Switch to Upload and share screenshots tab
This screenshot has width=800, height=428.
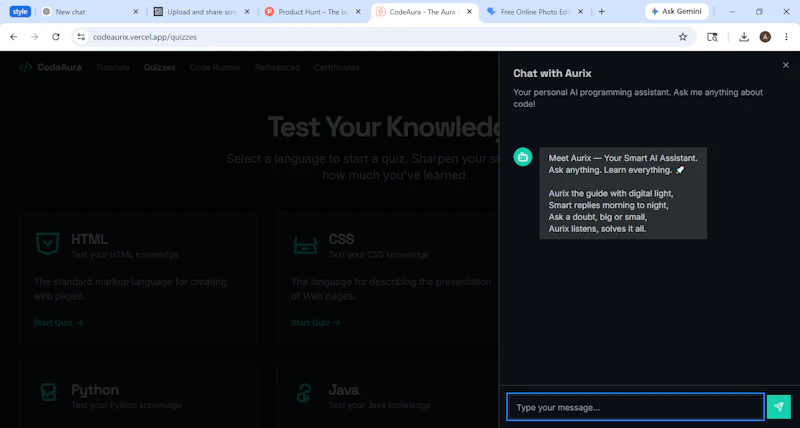pyautogui.click(x=202, y=12)
